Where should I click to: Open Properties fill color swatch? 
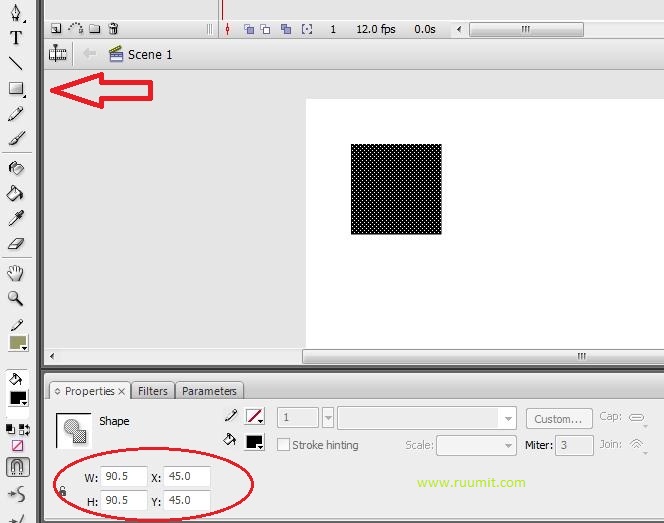255,442
